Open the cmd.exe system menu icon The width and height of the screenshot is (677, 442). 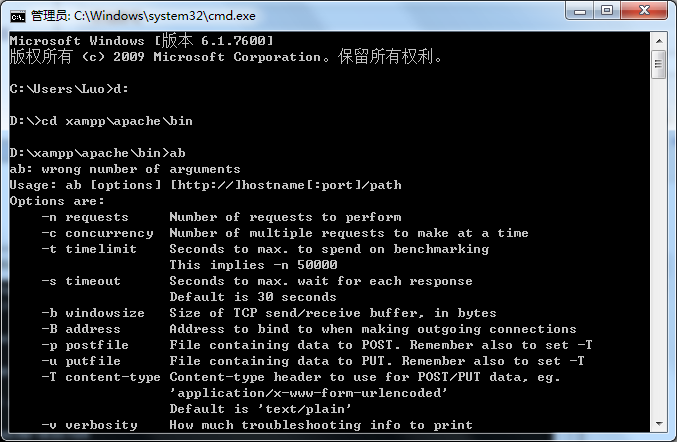click(18, 16)
